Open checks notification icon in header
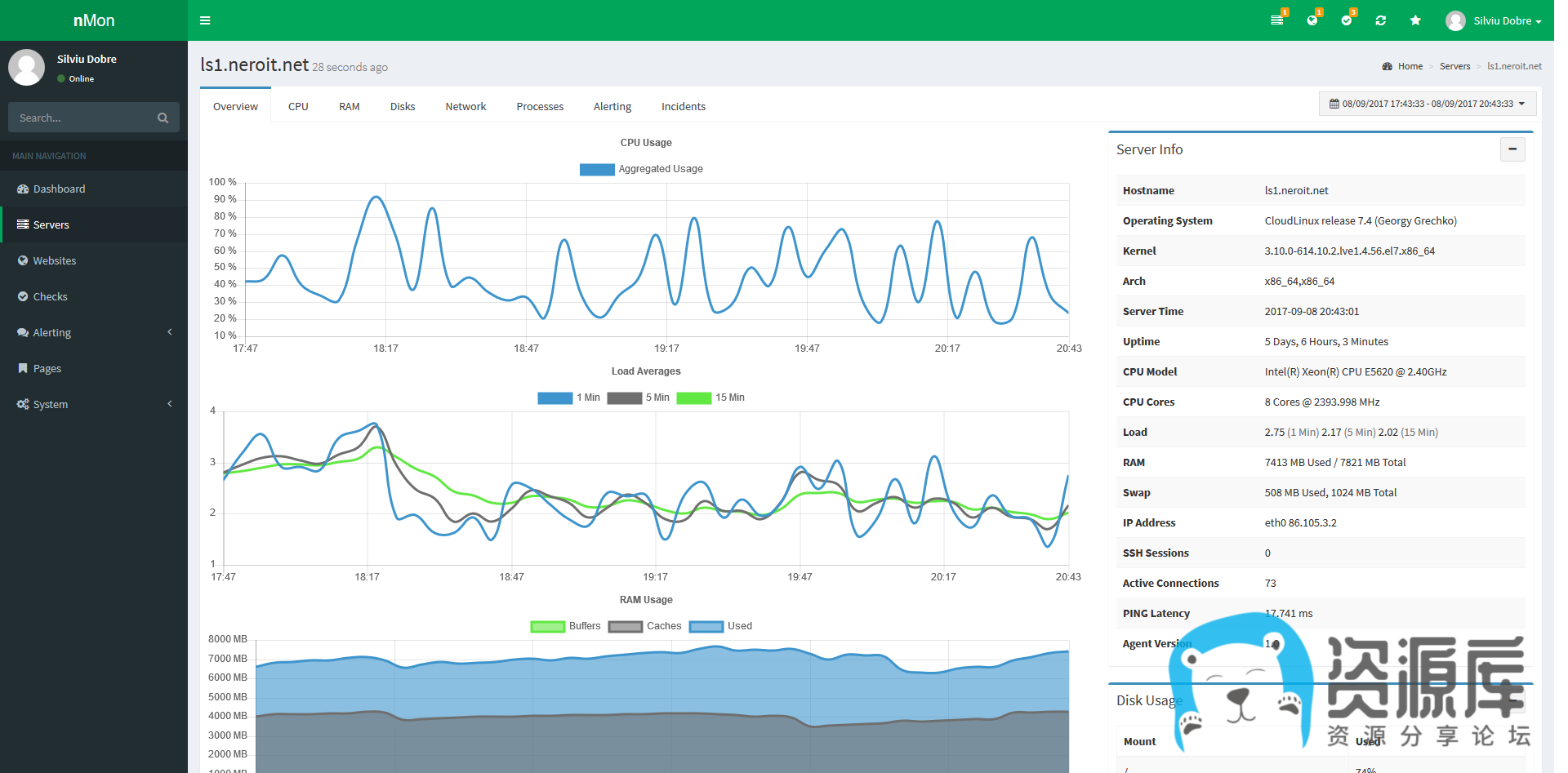Screen dimensions: 1568x773 pyautogui.click(x=1346, y=20)
